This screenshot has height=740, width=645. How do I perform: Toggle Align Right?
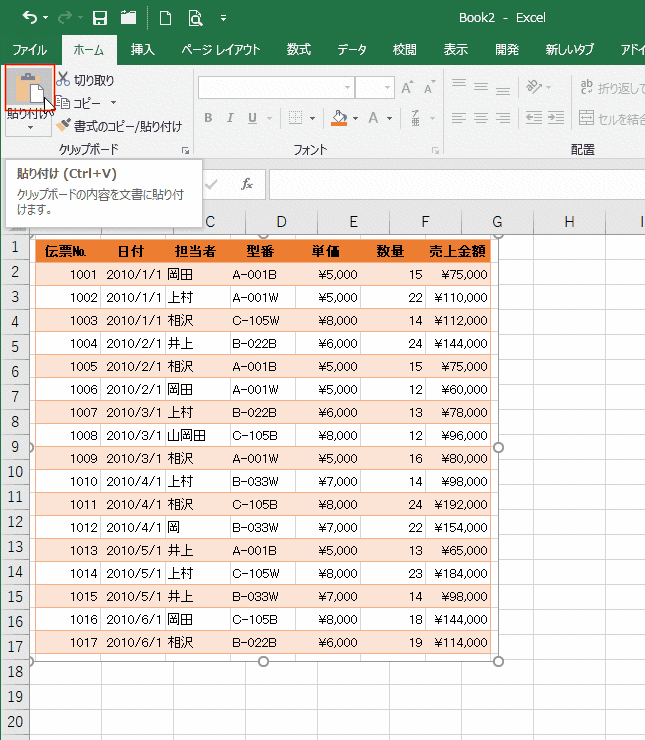tap(503, 118)
